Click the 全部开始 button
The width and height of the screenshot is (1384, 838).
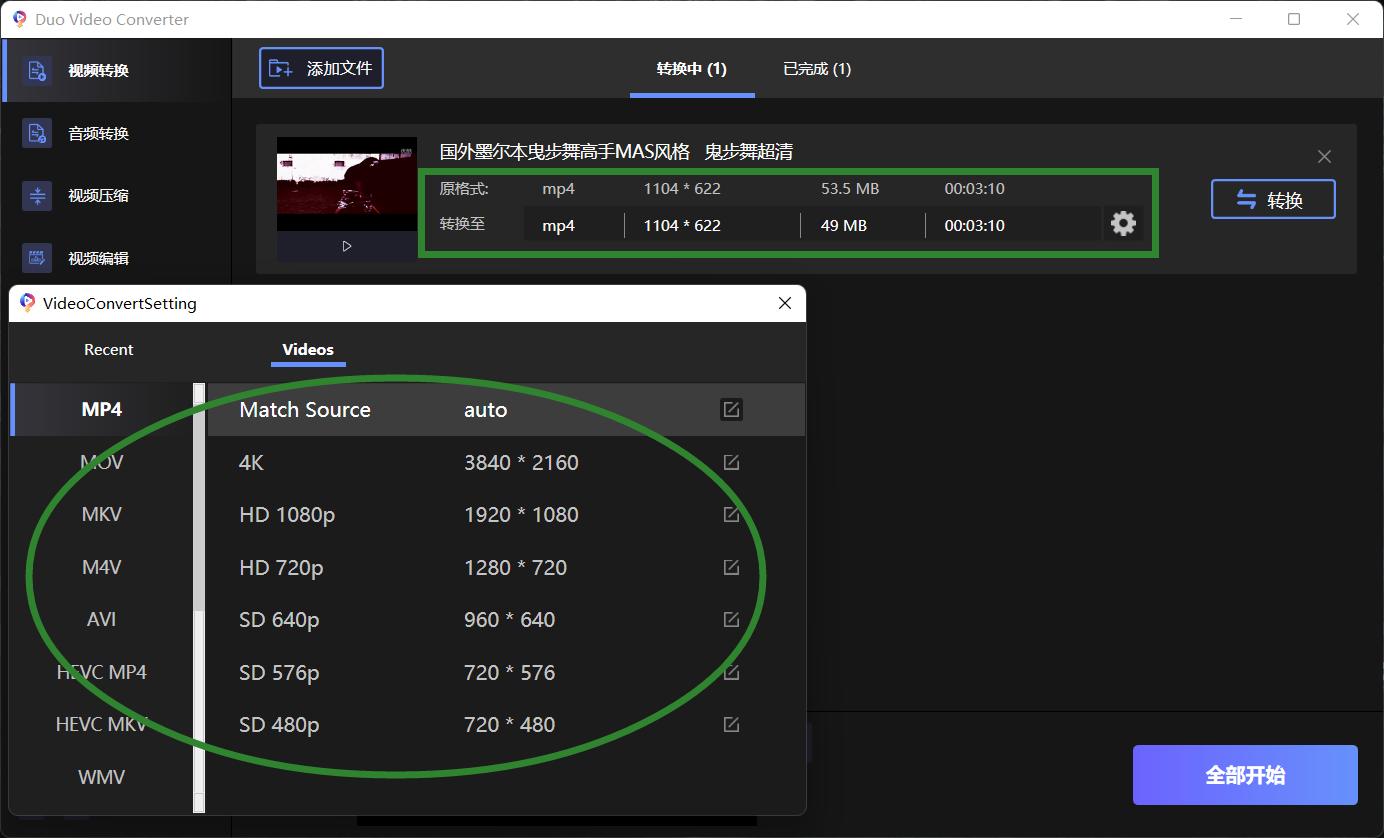1244,775
